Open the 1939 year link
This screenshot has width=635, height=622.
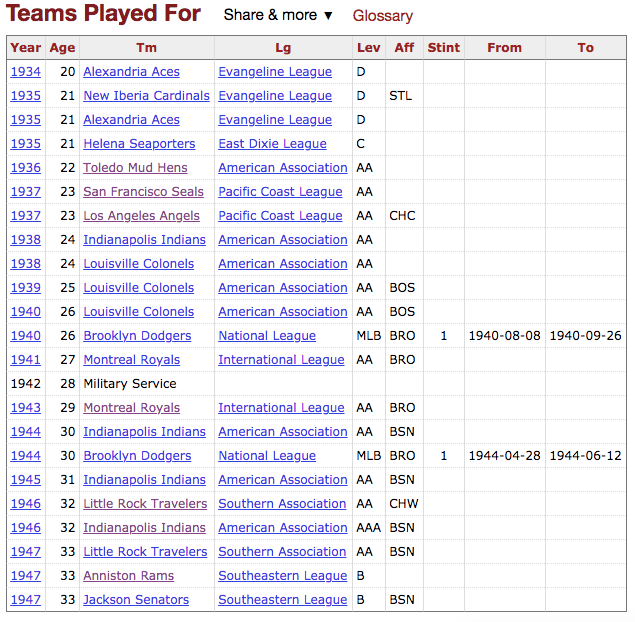click(26, 288)
